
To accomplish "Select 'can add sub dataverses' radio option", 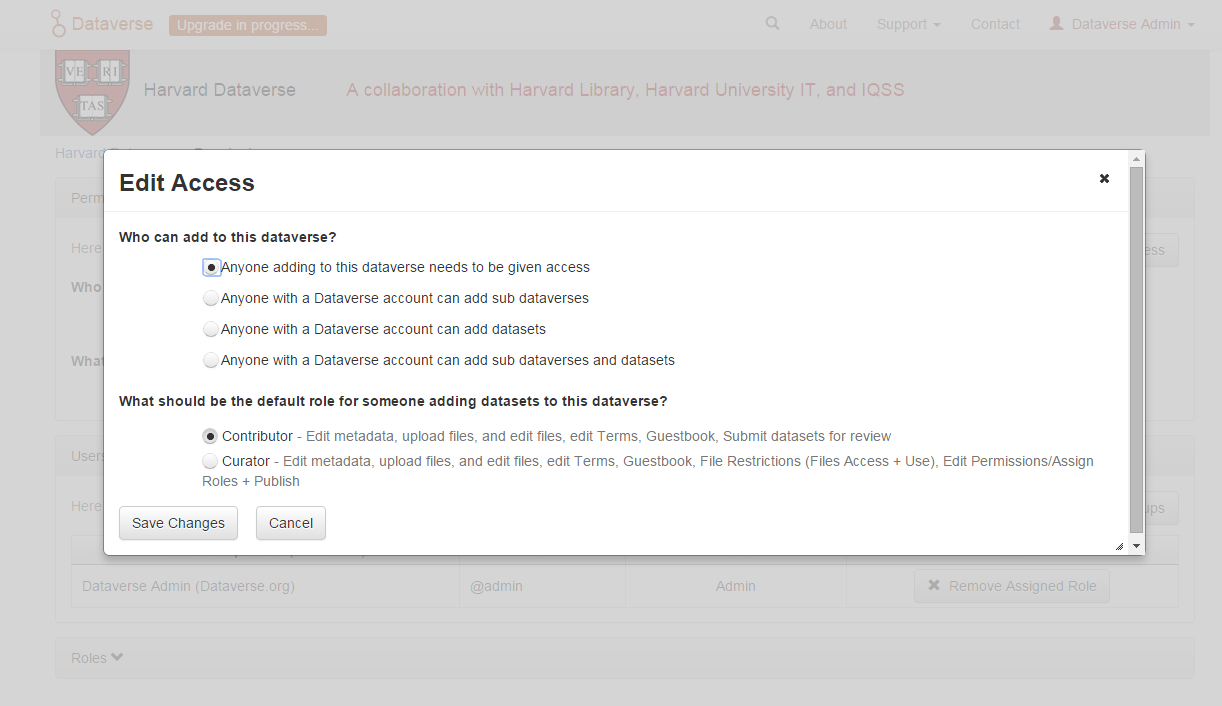I will [x=211, y=298].
